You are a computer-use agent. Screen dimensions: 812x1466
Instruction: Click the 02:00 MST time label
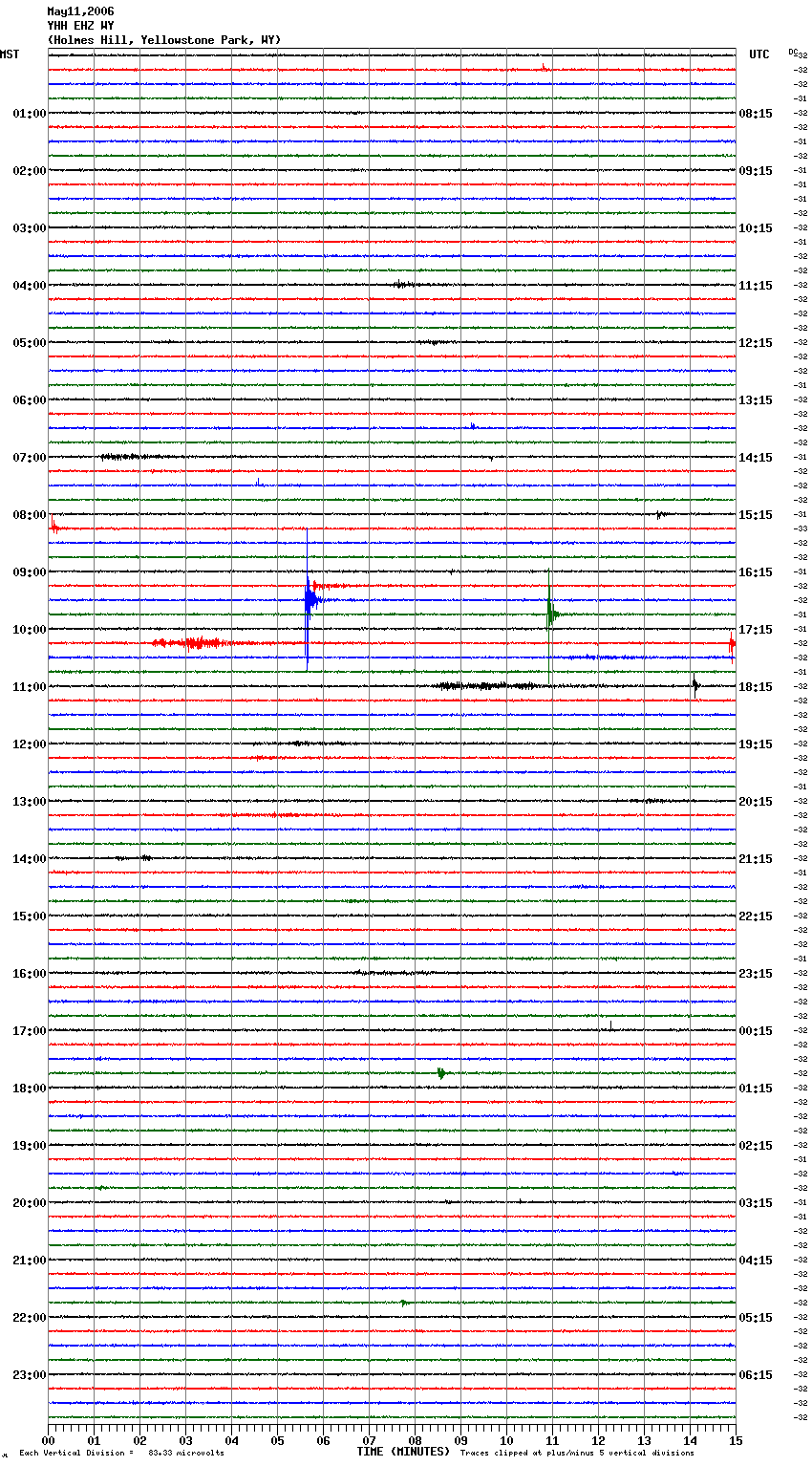tap(30, 171)
